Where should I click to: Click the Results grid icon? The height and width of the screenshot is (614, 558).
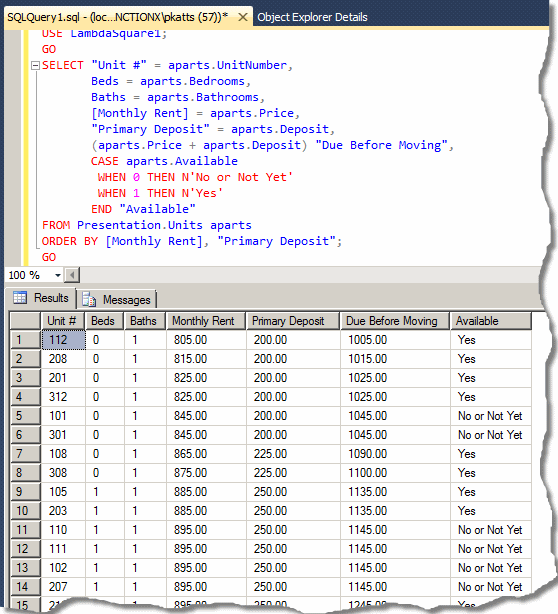[x=20, y=298]
